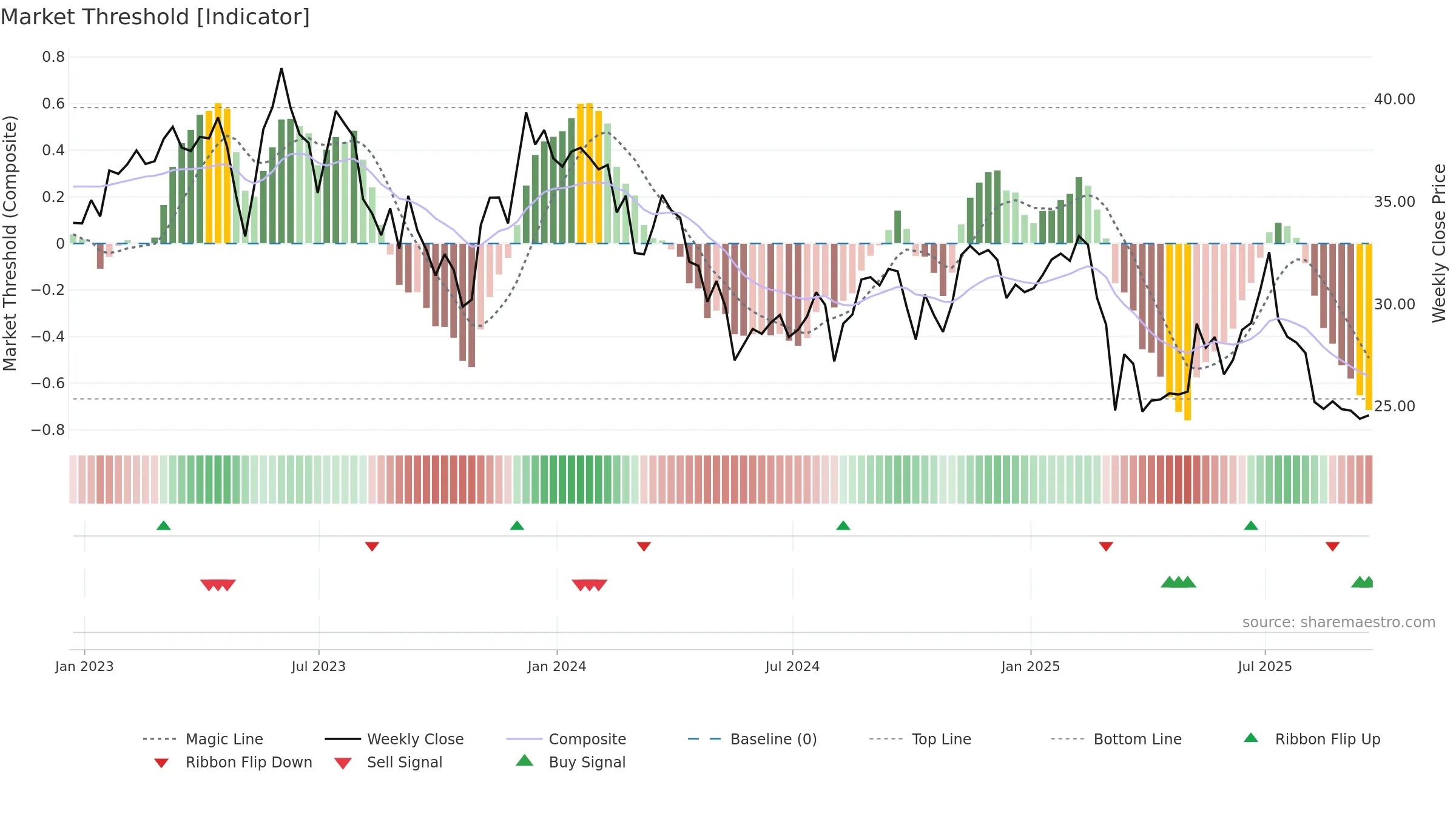Click the ribbon flip up marker near June 2025

pyautogui.click(x=1251, y=525)
